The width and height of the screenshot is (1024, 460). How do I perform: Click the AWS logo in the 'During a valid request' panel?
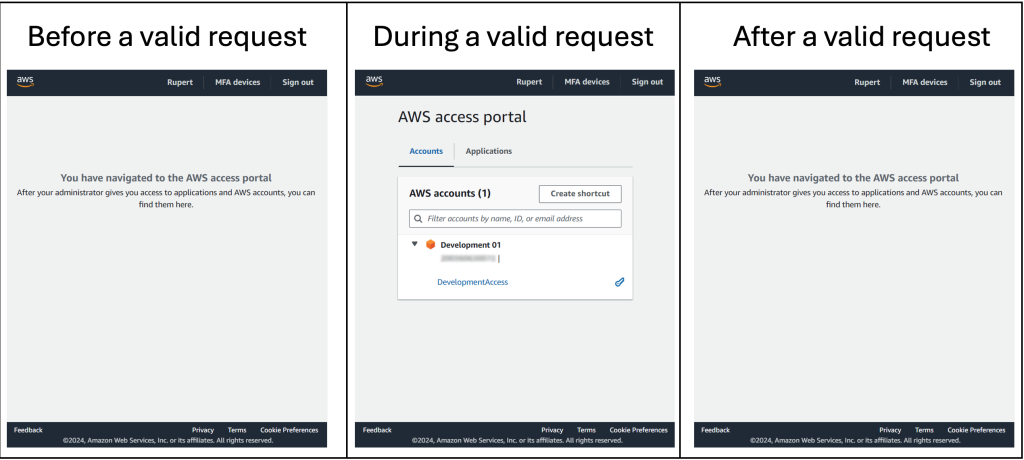[x=374, y=81]
